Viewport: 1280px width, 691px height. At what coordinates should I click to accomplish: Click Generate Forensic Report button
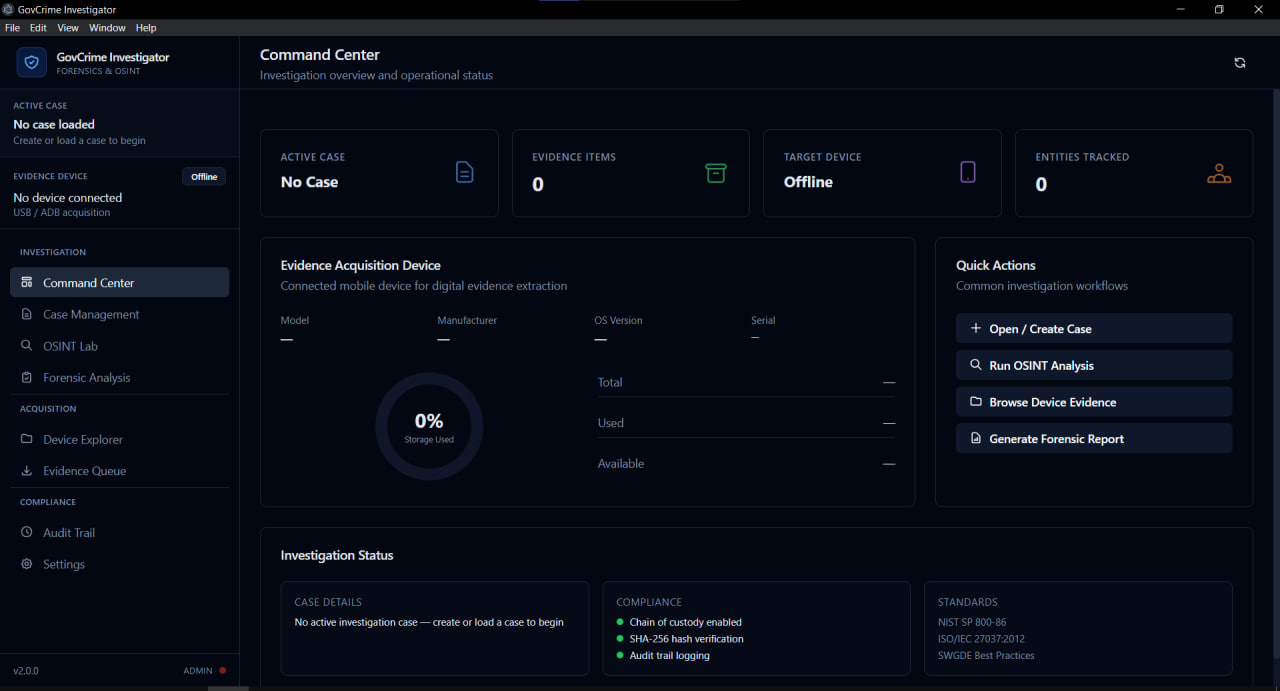(x=1094, y=438)
